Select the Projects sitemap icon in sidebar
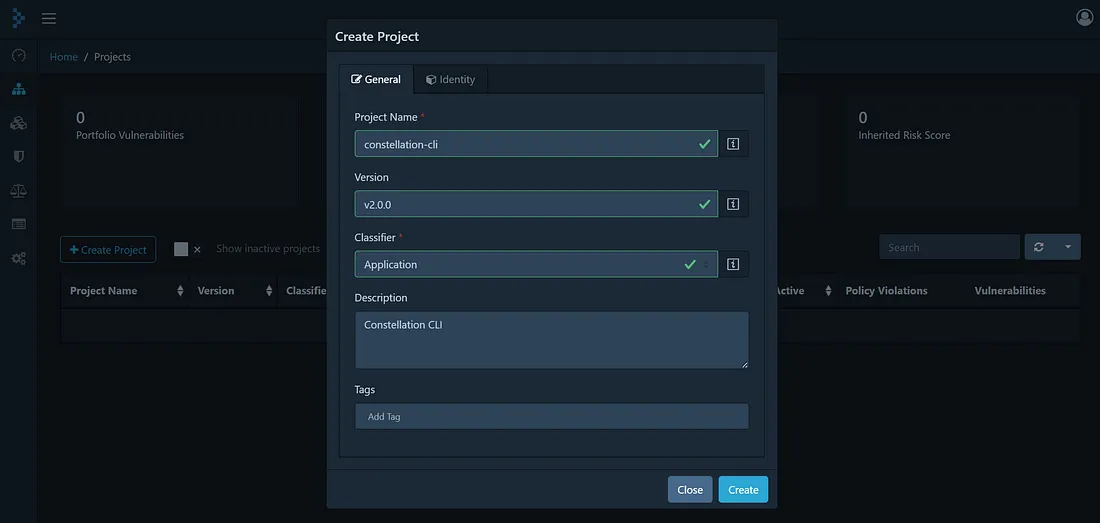Screen dimensions: 1100x523 [18, 89]
